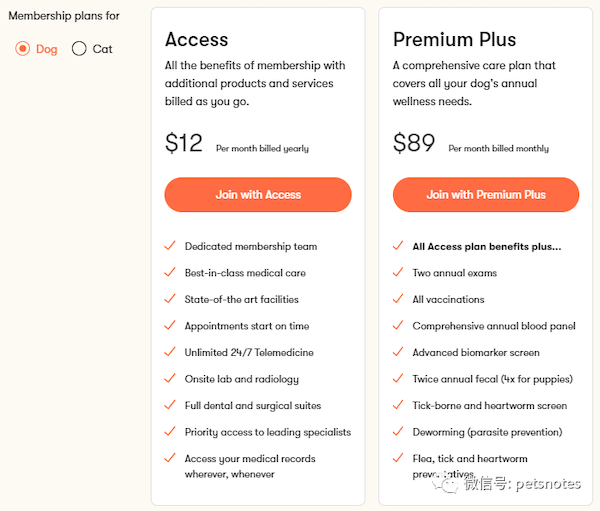Viewport: 600px width, 511px height.
Task: Click the Comprehensive annual blood panel item
Action: pos(494,326)
